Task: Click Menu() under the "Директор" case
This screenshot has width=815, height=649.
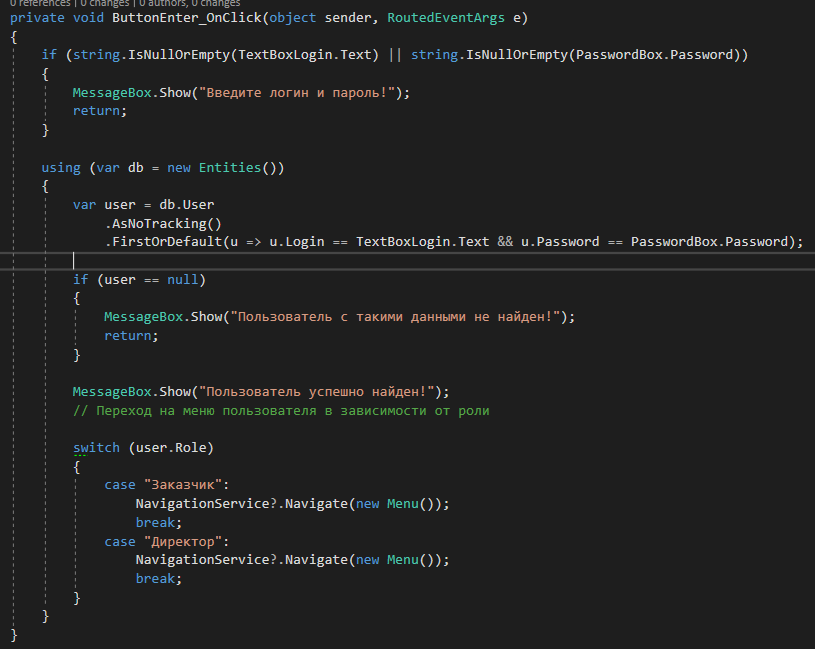Action: (x=411, y=560)
